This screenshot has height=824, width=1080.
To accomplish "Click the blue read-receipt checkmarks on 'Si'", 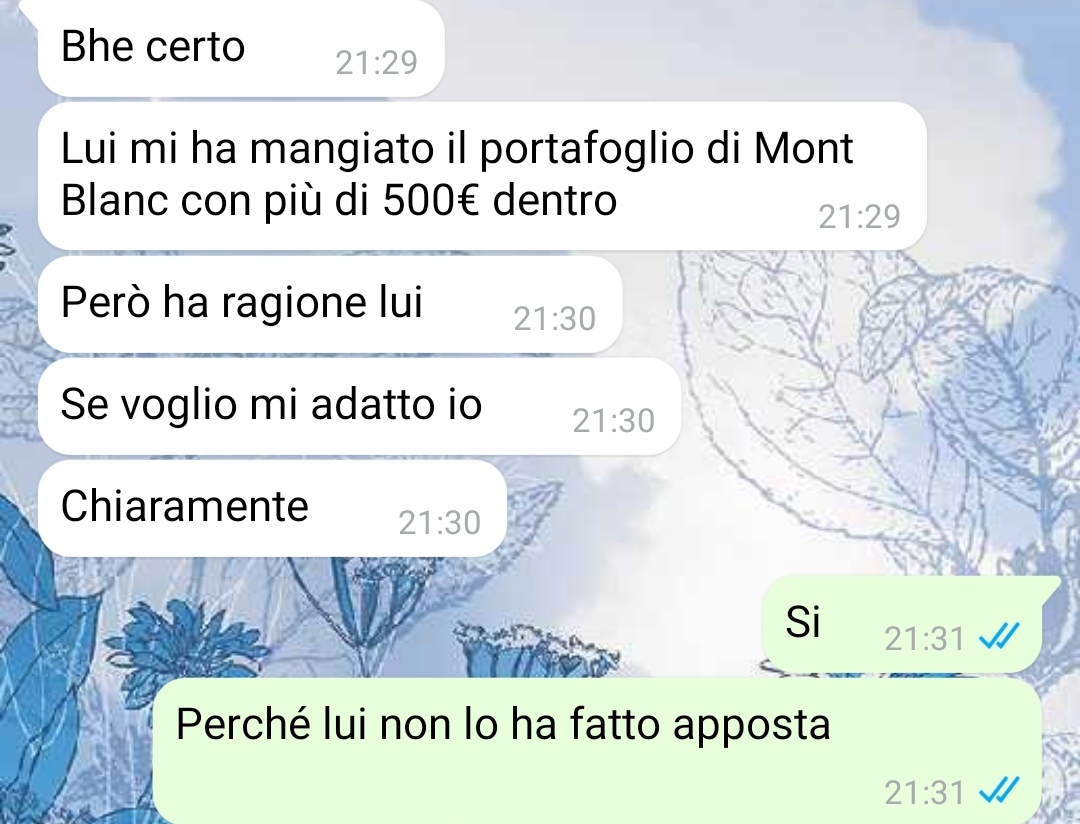I will pos(999,638).
